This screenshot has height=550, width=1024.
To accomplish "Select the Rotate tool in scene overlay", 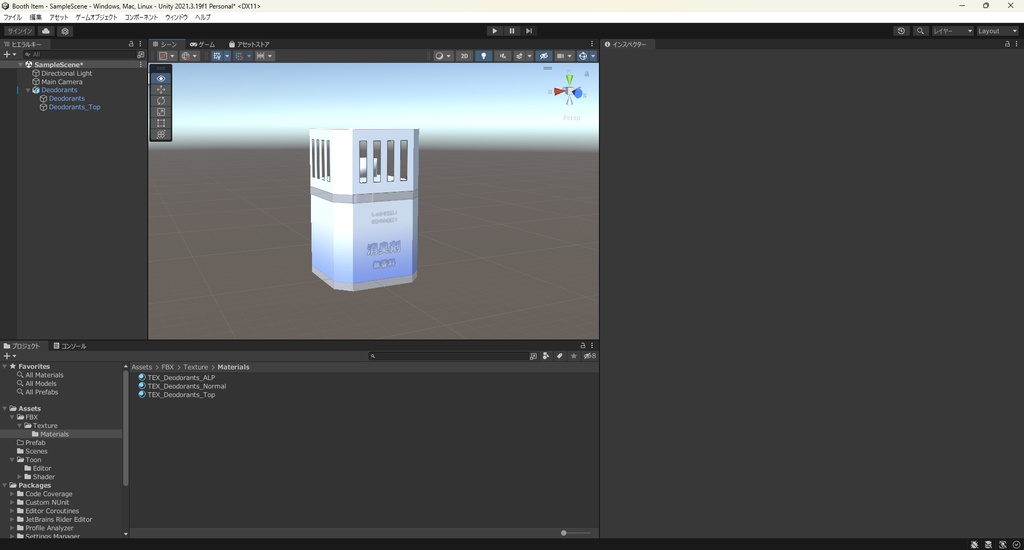I will point(161,101).
